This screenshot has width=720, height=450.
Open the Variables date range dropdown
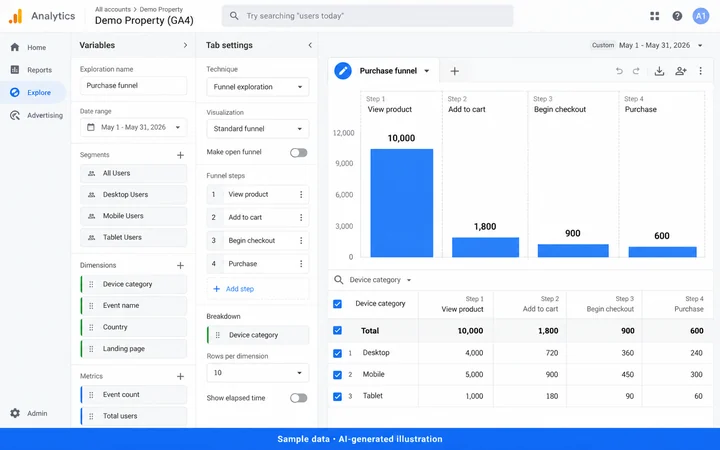[x=134, y=127]
